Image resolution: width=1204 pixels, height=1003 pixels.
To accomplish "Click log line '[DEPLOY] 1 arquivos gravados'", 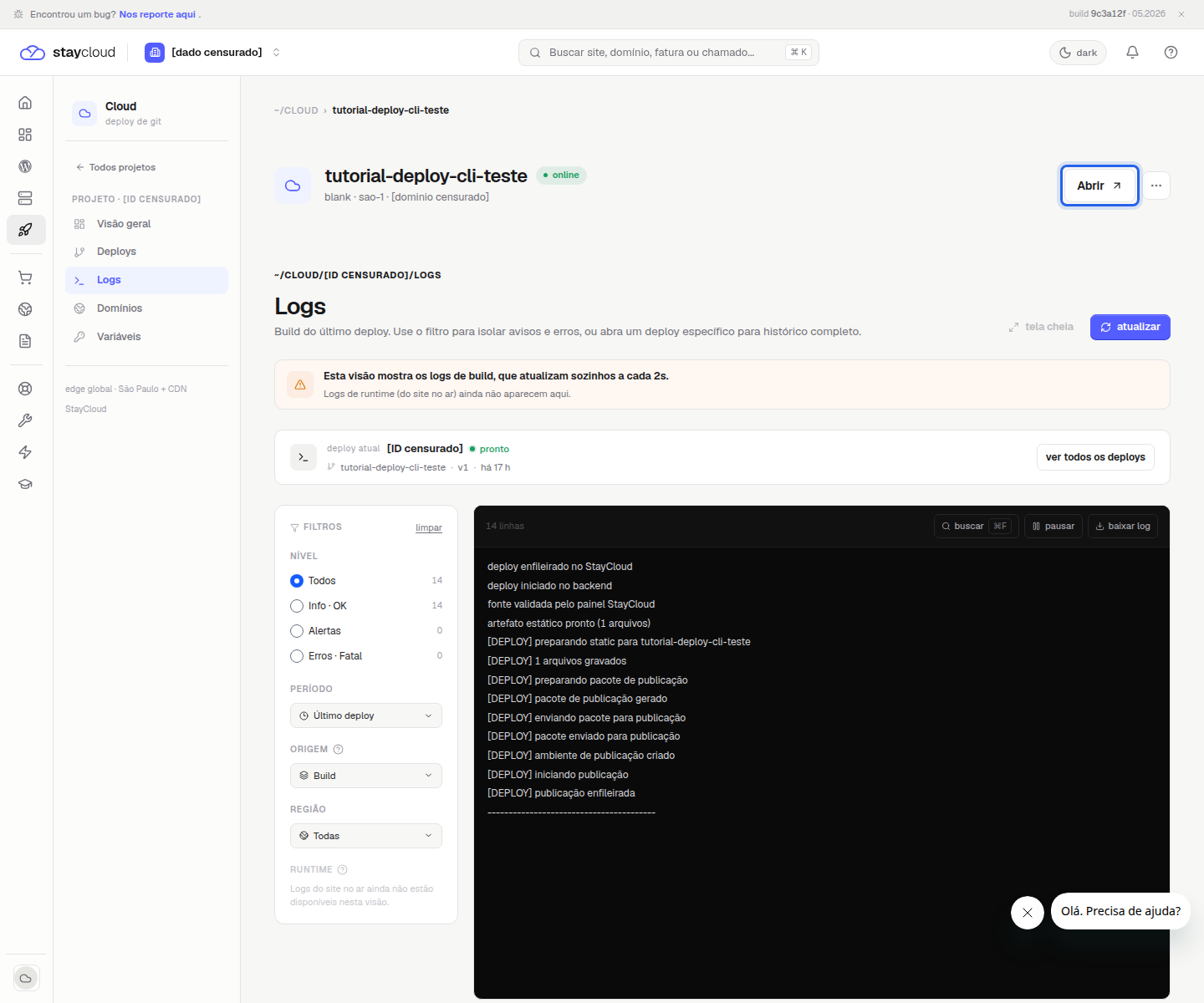I will pyautogui.click(x=557, y=661).
